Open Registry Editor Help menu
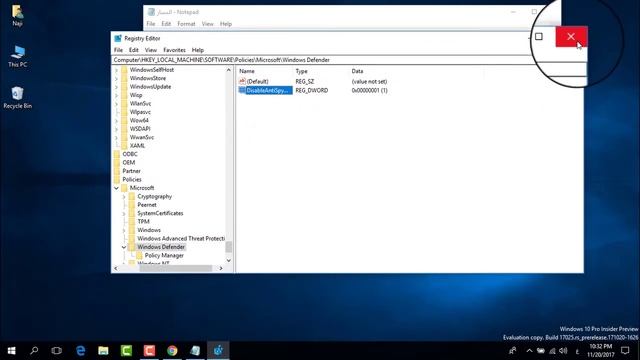Viewport: 640px width, 360px height. (x=198, y=50)
